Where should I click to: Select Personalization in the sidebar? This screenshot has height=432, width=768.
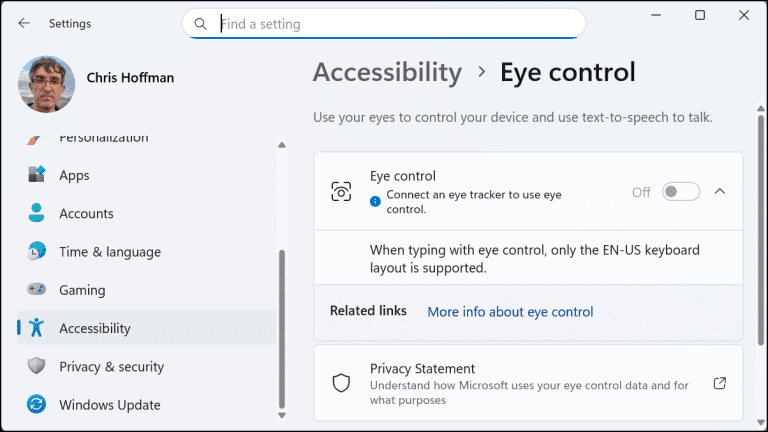pos(103,138)
